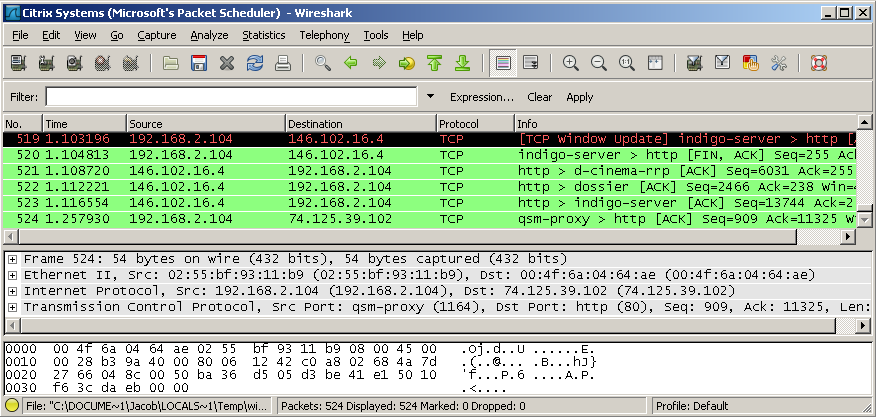Viewport: 876px width, 417px height.
Task: Close this capture file (X icon)
Action: pos(227,63)
